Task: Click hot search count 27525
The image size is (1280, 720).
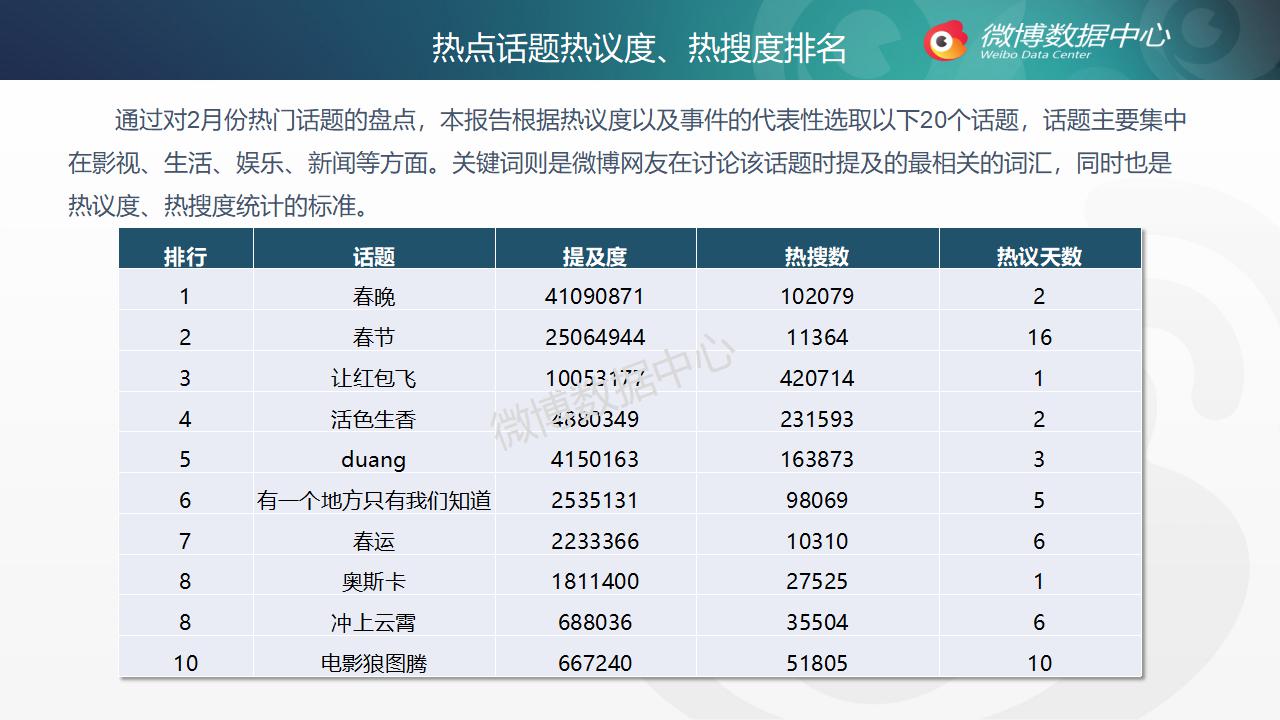Action: [x=817, y=582]
